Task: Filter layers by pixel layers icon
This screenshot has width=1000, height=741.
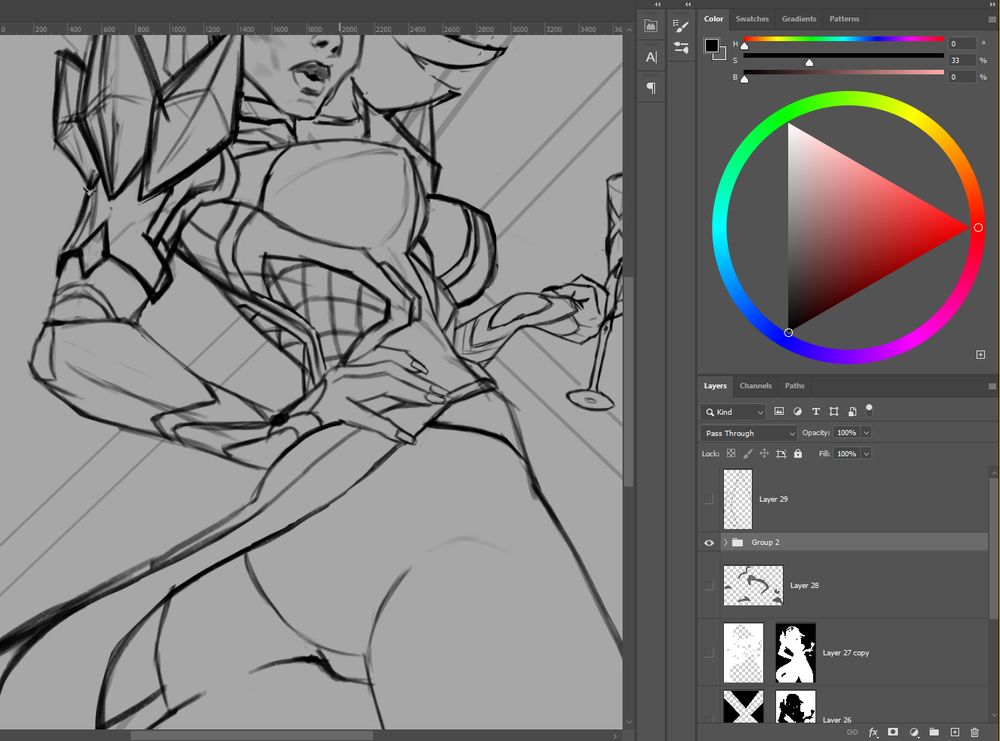Action: click(779, 411)
